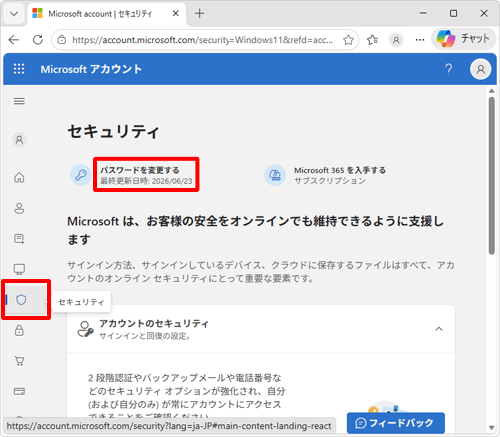The width and height of the screenshot is (500, 437).
Task: Open the Privacy padlock sidebar icon
Action: pos(19,330)
